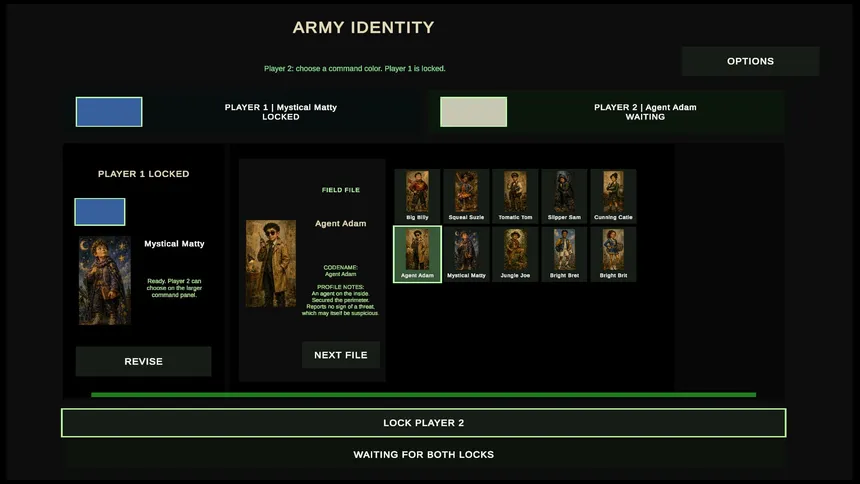860x484 pixels.
Task: Click the Army Identity title
Action: point(363,27)
